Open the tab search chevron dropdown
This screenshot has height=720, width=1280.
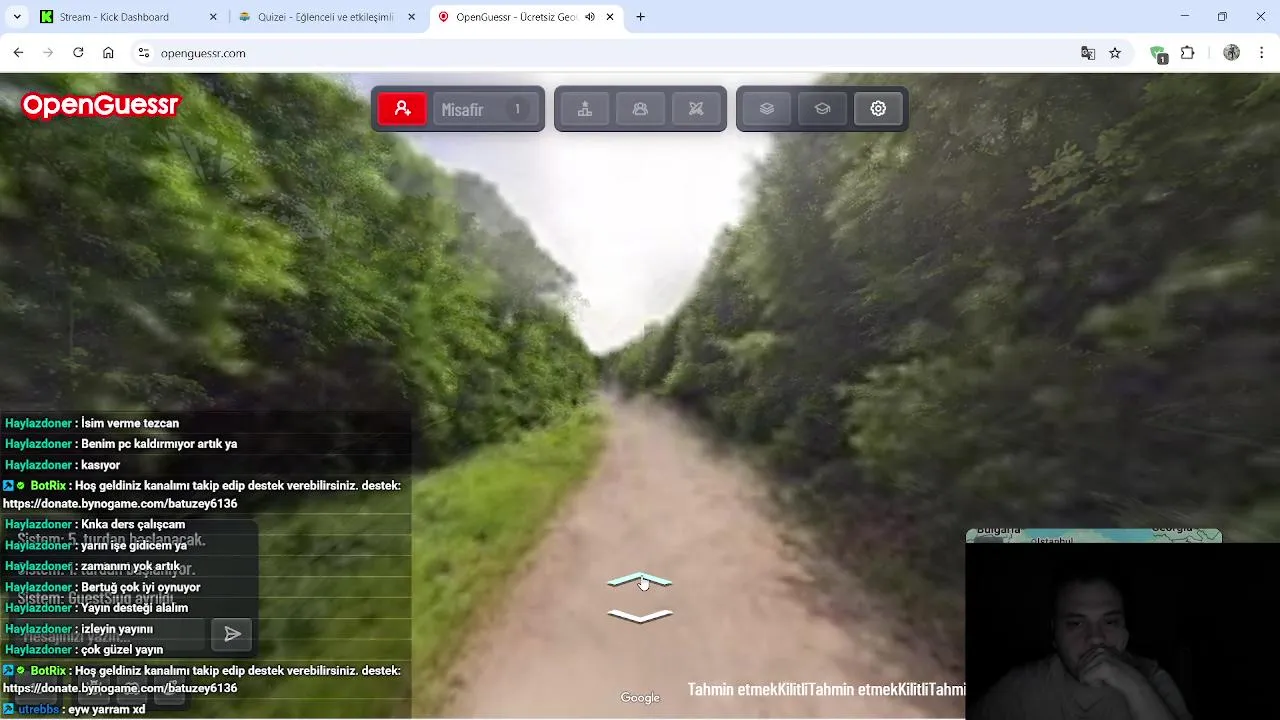coord(17,17)
